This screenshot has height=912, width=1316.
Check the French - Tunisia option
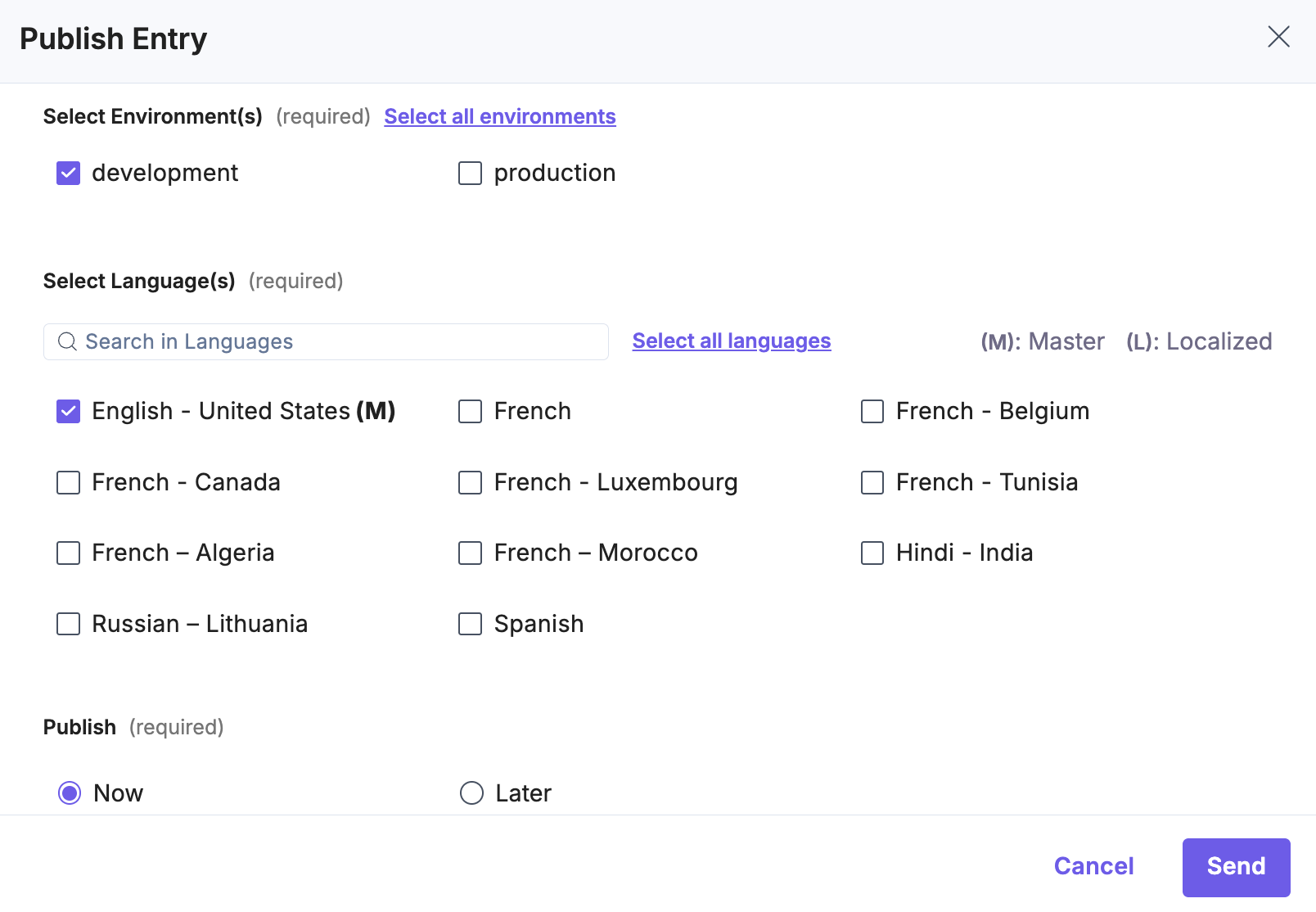click(x=872, y=483)
